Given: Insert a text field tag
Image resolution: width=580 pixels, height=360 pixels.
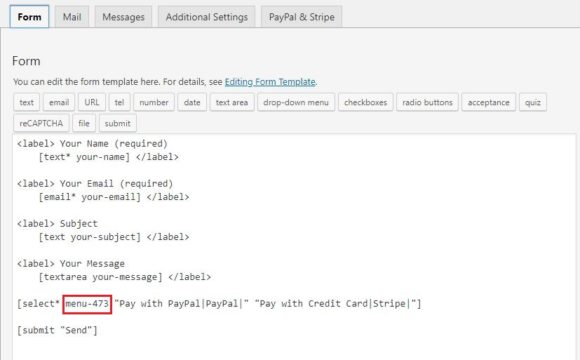Looking at the screenshot, I should [x=27, y=102].
